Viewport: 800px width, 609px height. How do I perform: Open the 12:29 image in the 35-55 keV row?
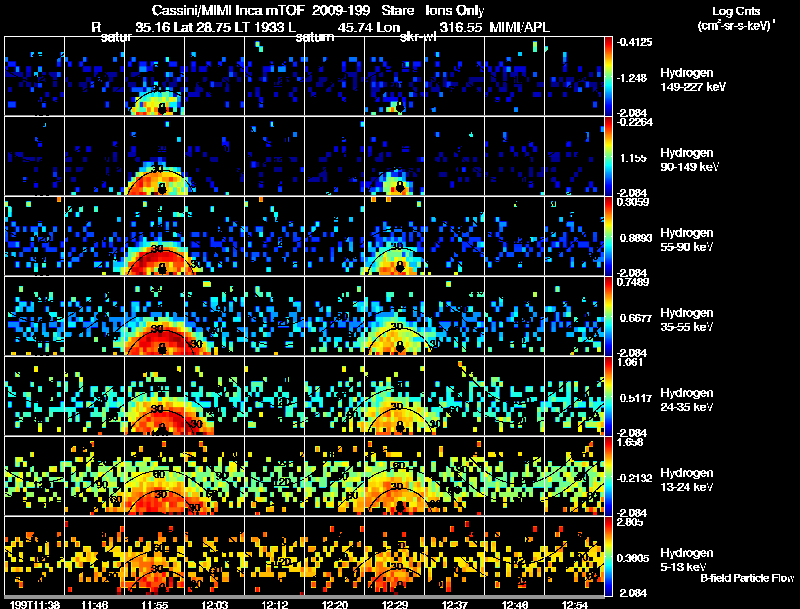pos(394,317)
